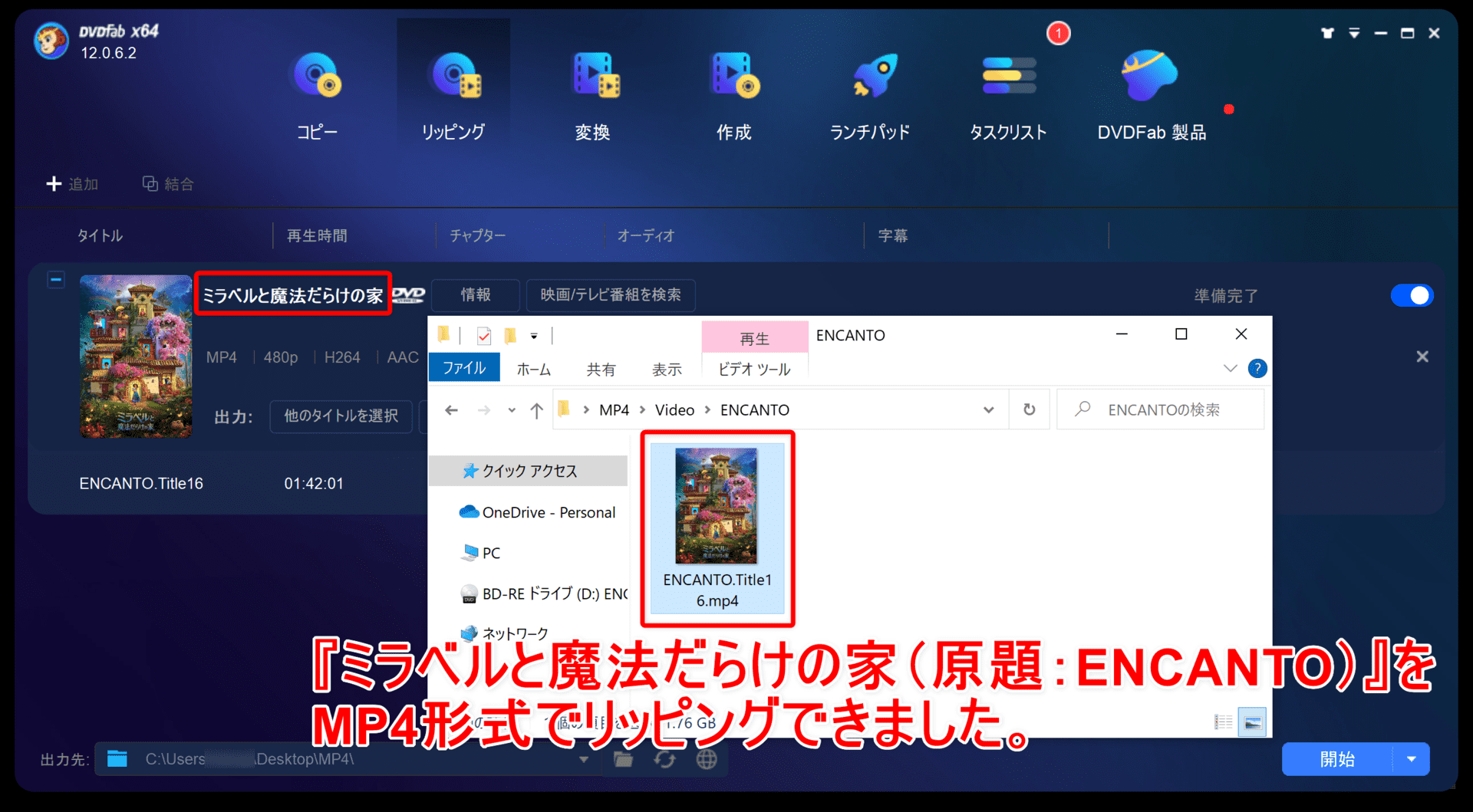Open the 作成 (Creator) module

(734, 96)
